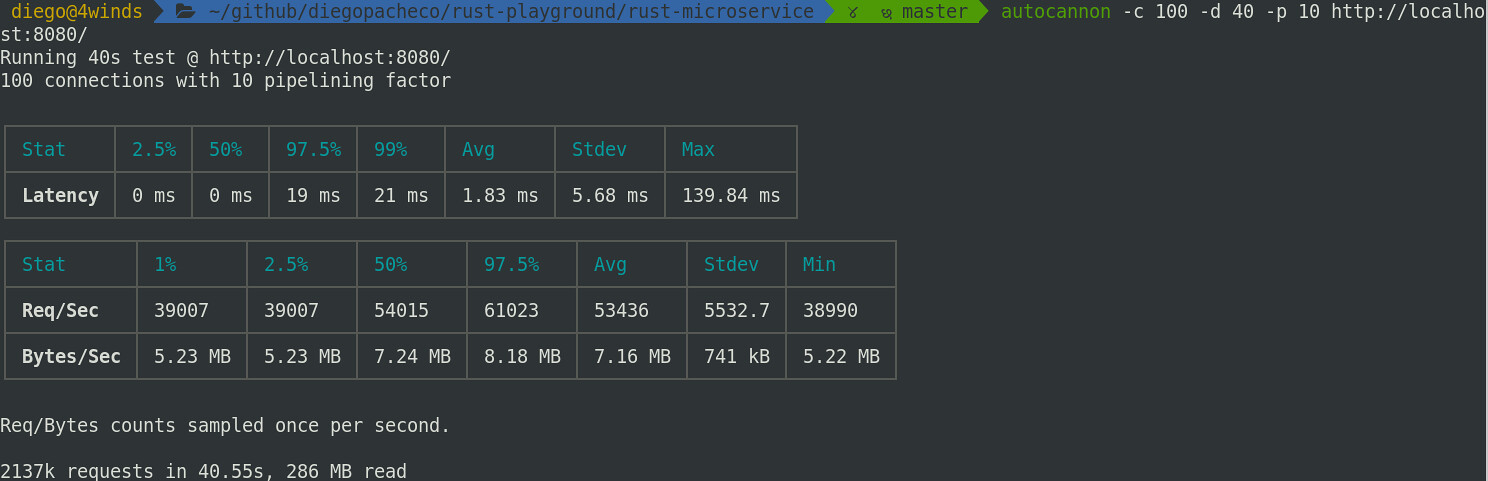The height and width of the screenshot is (481, 1488).
Task: Click the rust-microservice directory path
Action: click(512, 12)
